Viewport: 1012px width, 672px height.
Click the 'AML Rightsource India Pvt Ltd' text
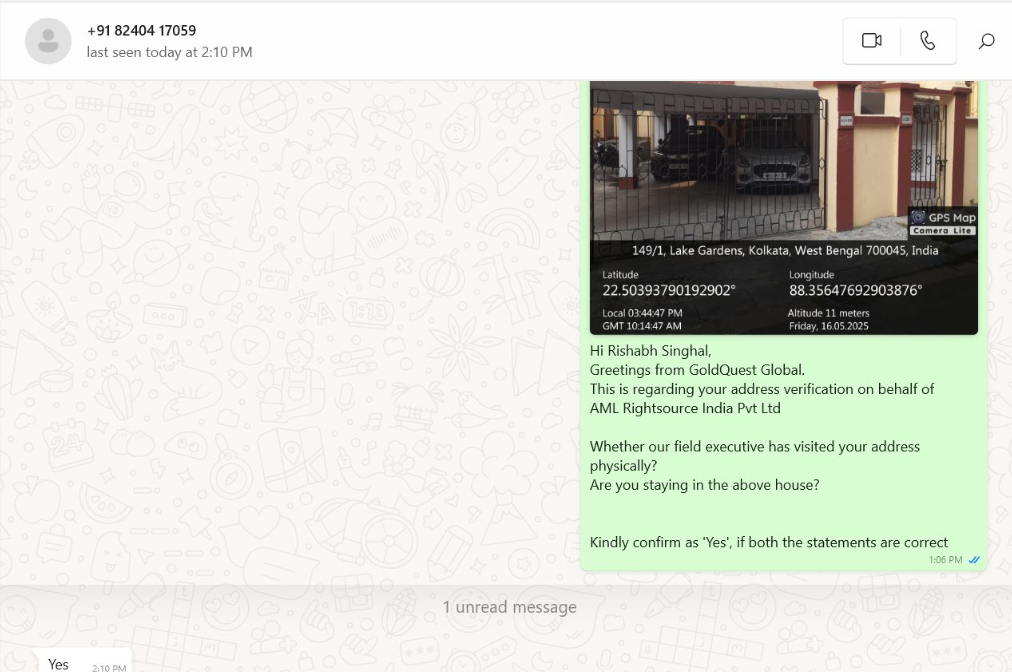pos(685,408)
